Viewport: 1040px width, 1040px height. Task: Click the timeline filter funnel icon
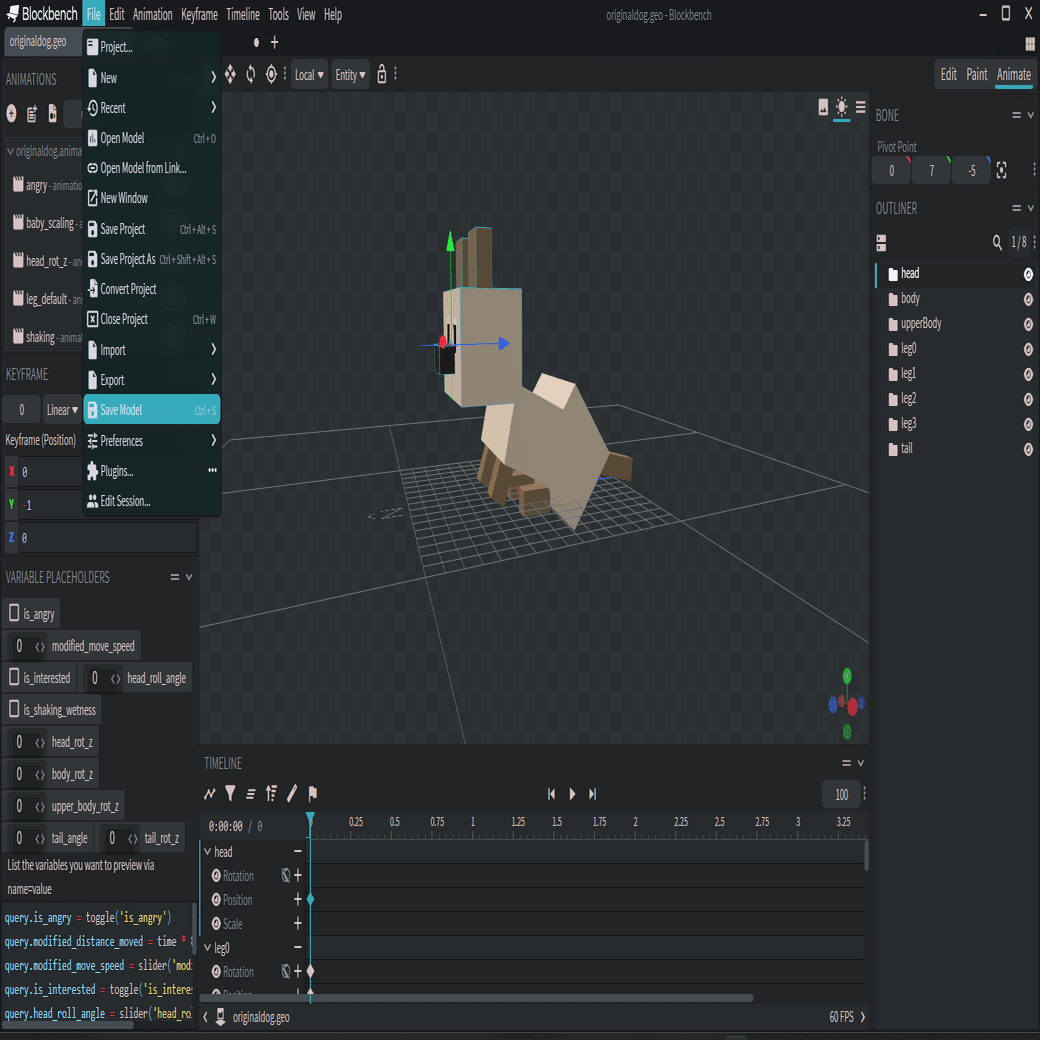(230, 793)
